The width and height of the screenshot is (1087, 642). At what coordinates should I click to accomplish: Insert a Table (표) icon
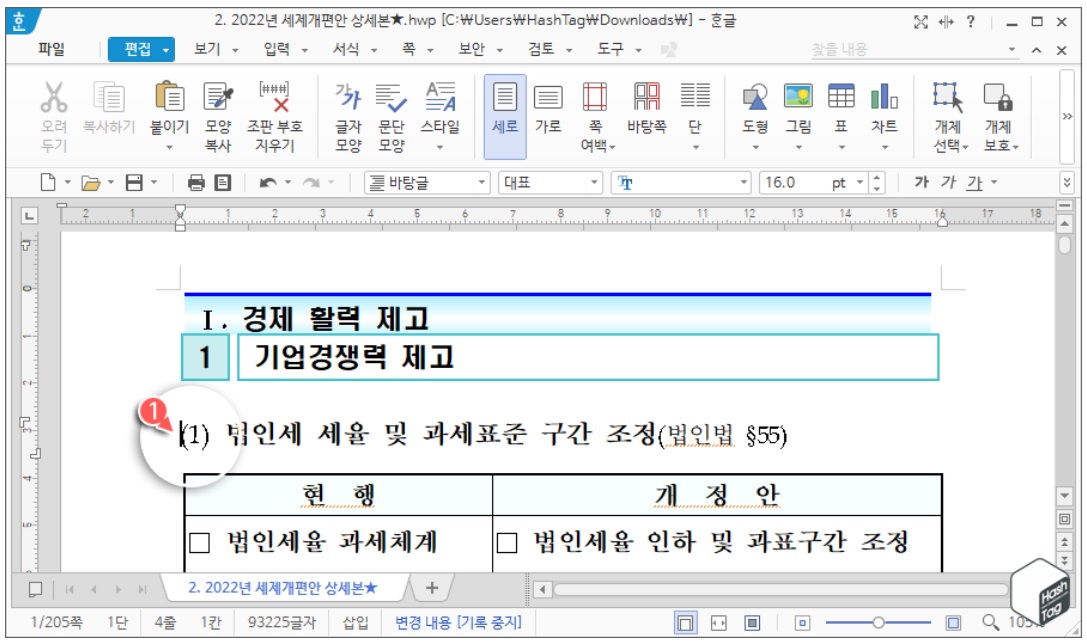tap(841, 96)
